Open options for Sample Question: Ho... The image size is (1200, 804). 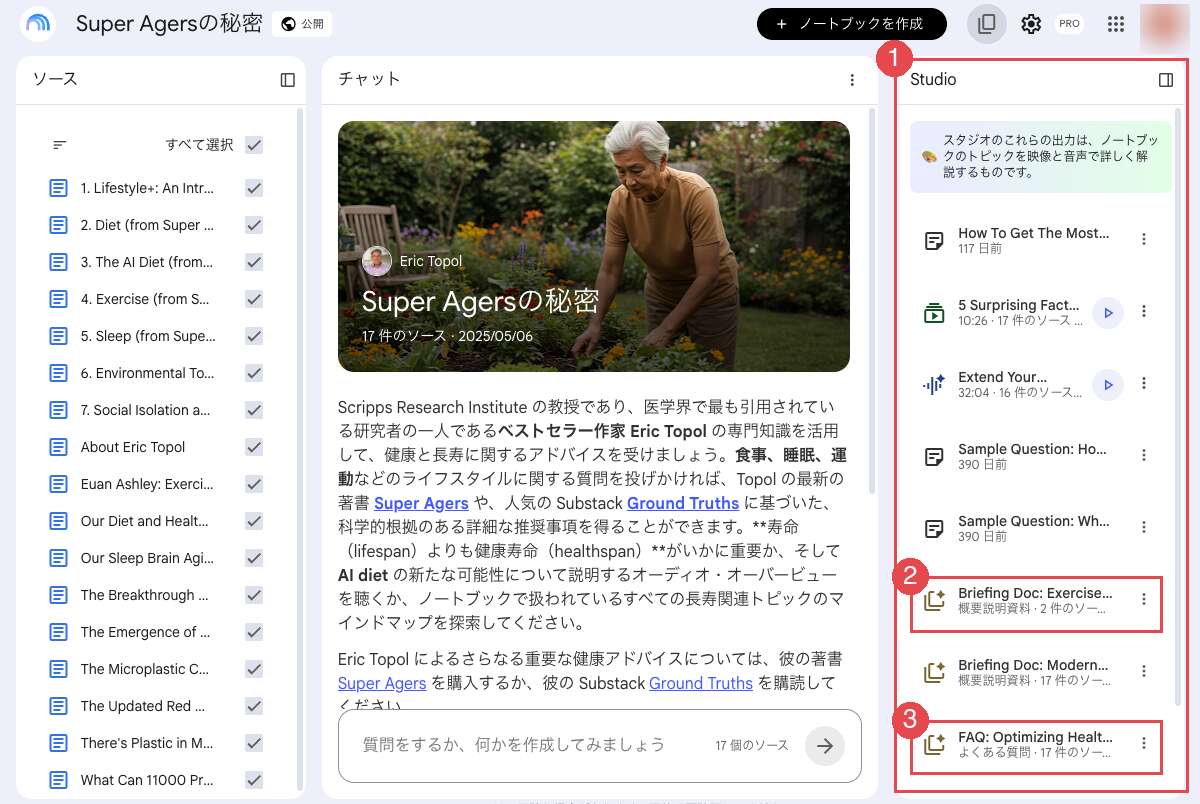click(x=1145, y=455)
